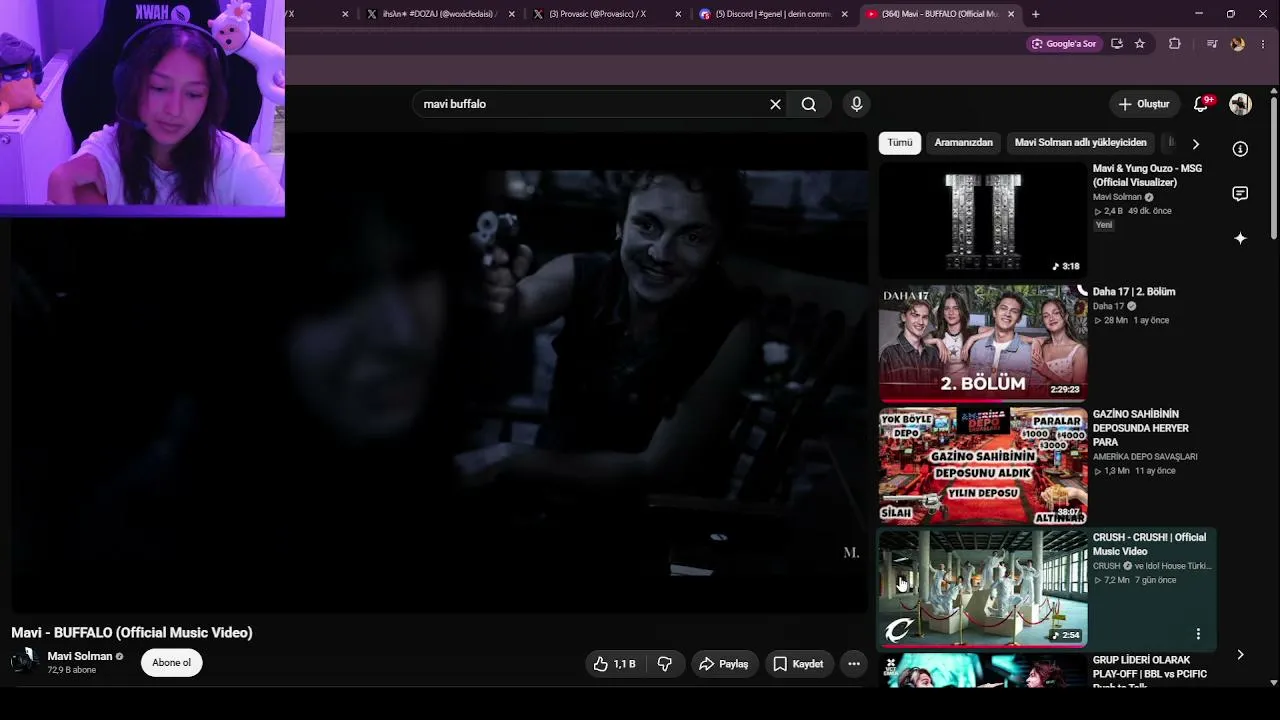Clear the 'mavi buffalo' search text

click(775, 104)
